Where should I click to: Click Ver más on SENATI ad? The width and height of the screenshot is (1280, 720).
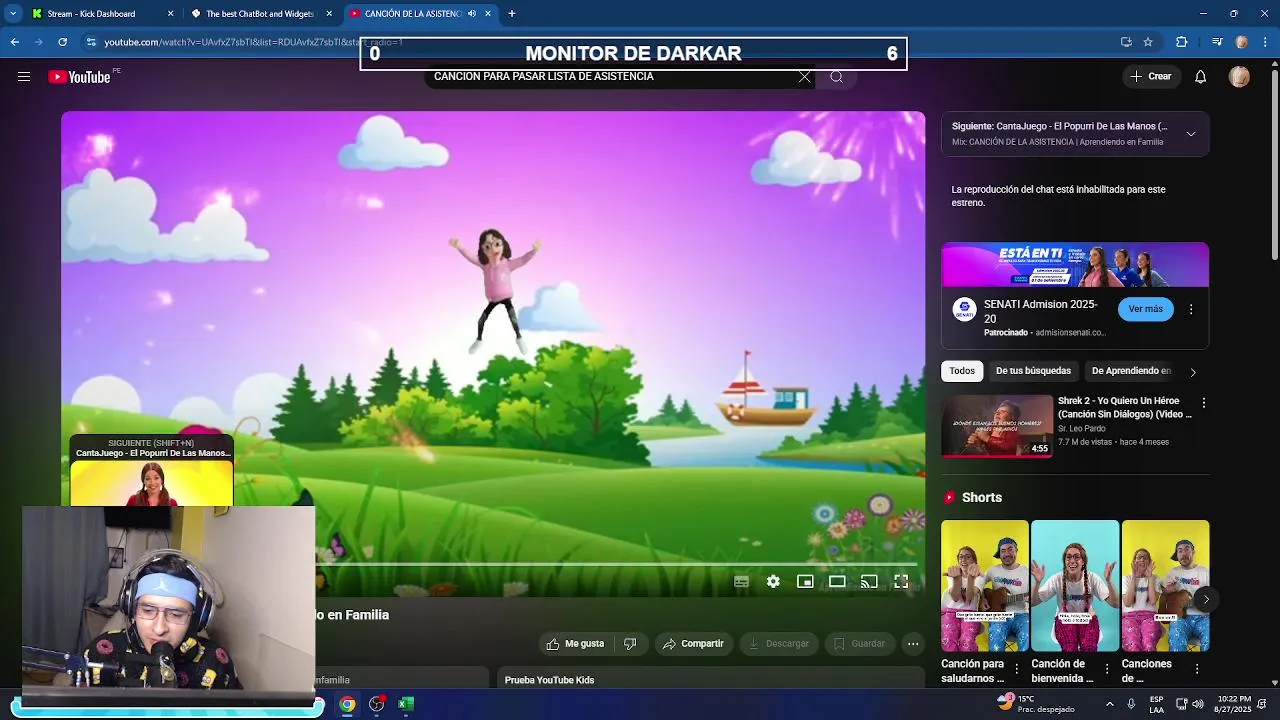[x=1145, y=309]
